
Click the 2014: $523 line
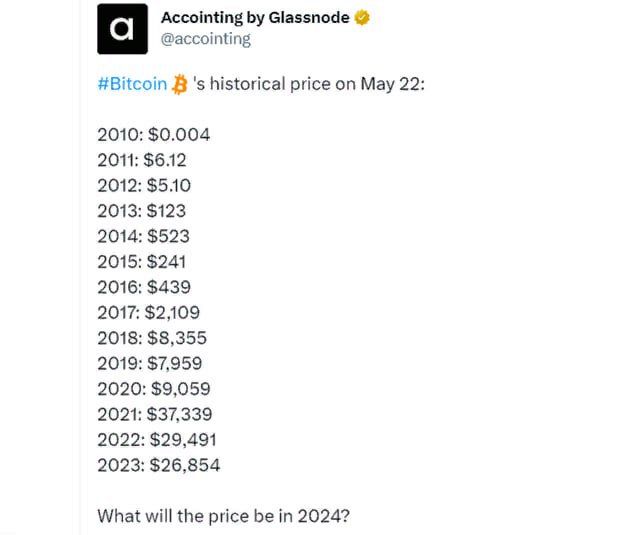[143, 236]
